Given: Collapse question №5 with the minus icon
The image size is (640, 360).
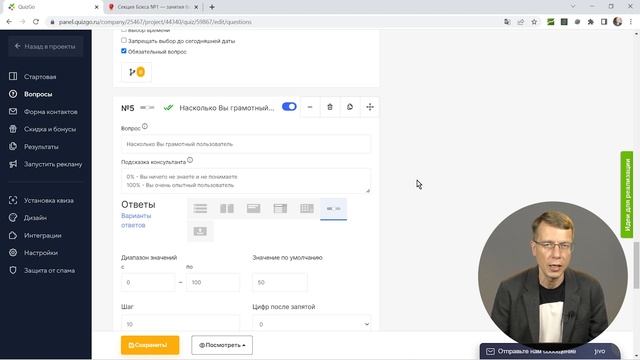Looking at the screenshot, I should (x=310, y=107).
